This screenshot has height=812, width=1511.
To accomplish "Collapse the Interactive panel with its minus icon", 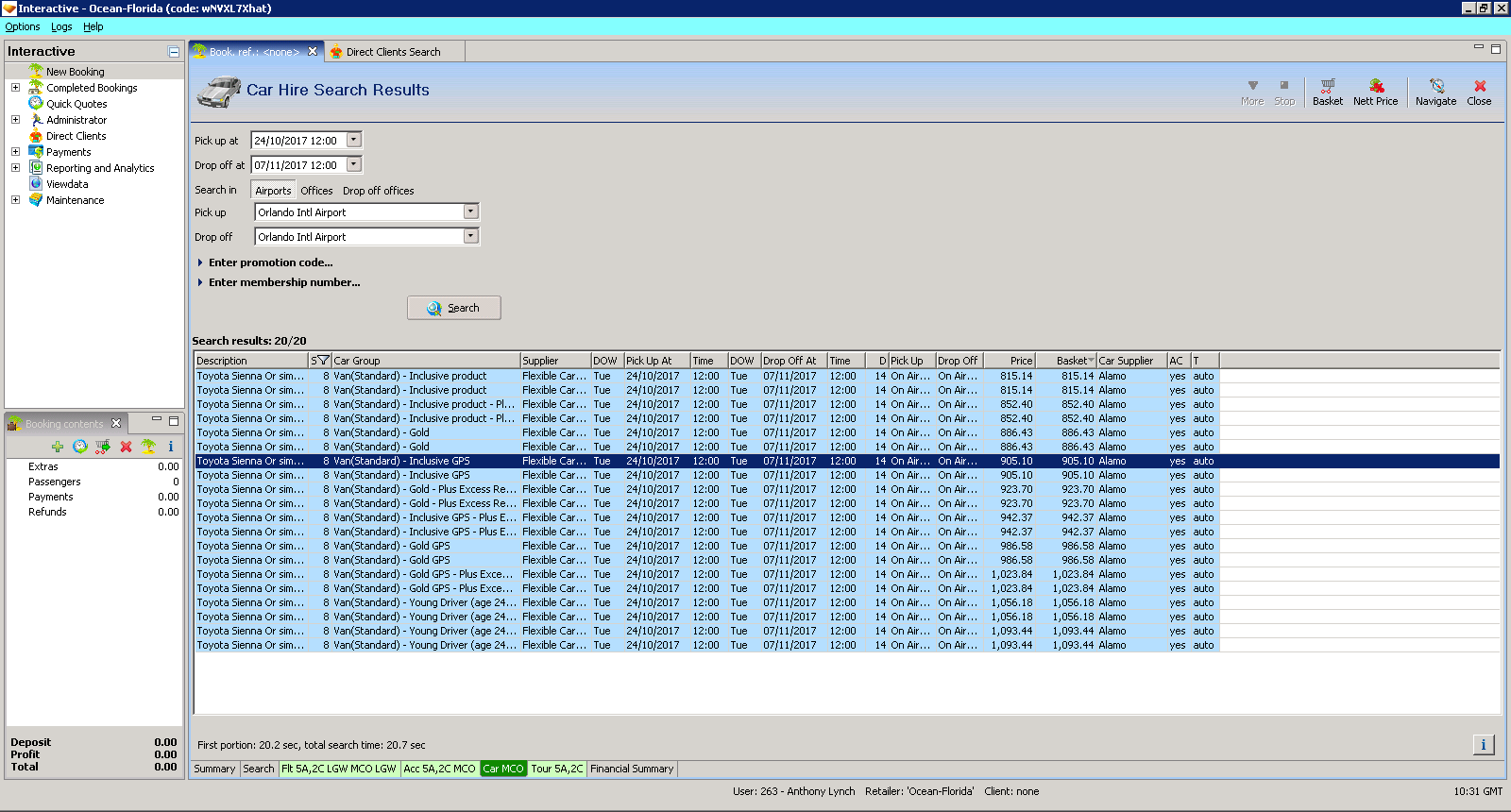I will coord(174,52).
